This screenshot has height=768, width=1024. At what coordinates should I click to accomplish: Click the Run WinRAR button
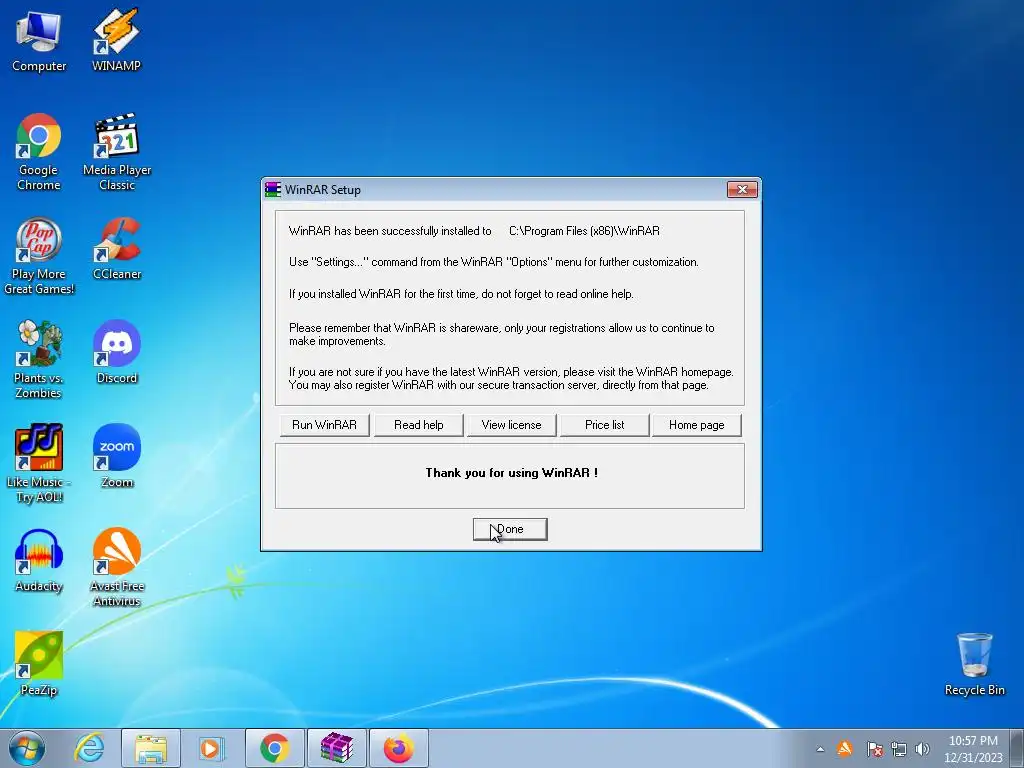tap(324, 425)
